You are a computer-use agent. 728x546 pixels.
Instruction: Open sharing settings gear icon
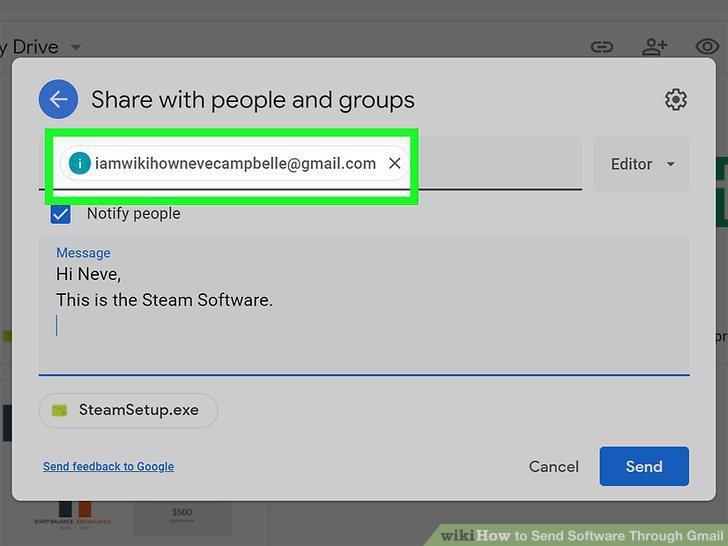pyautogui.click(x=676, y=99)
